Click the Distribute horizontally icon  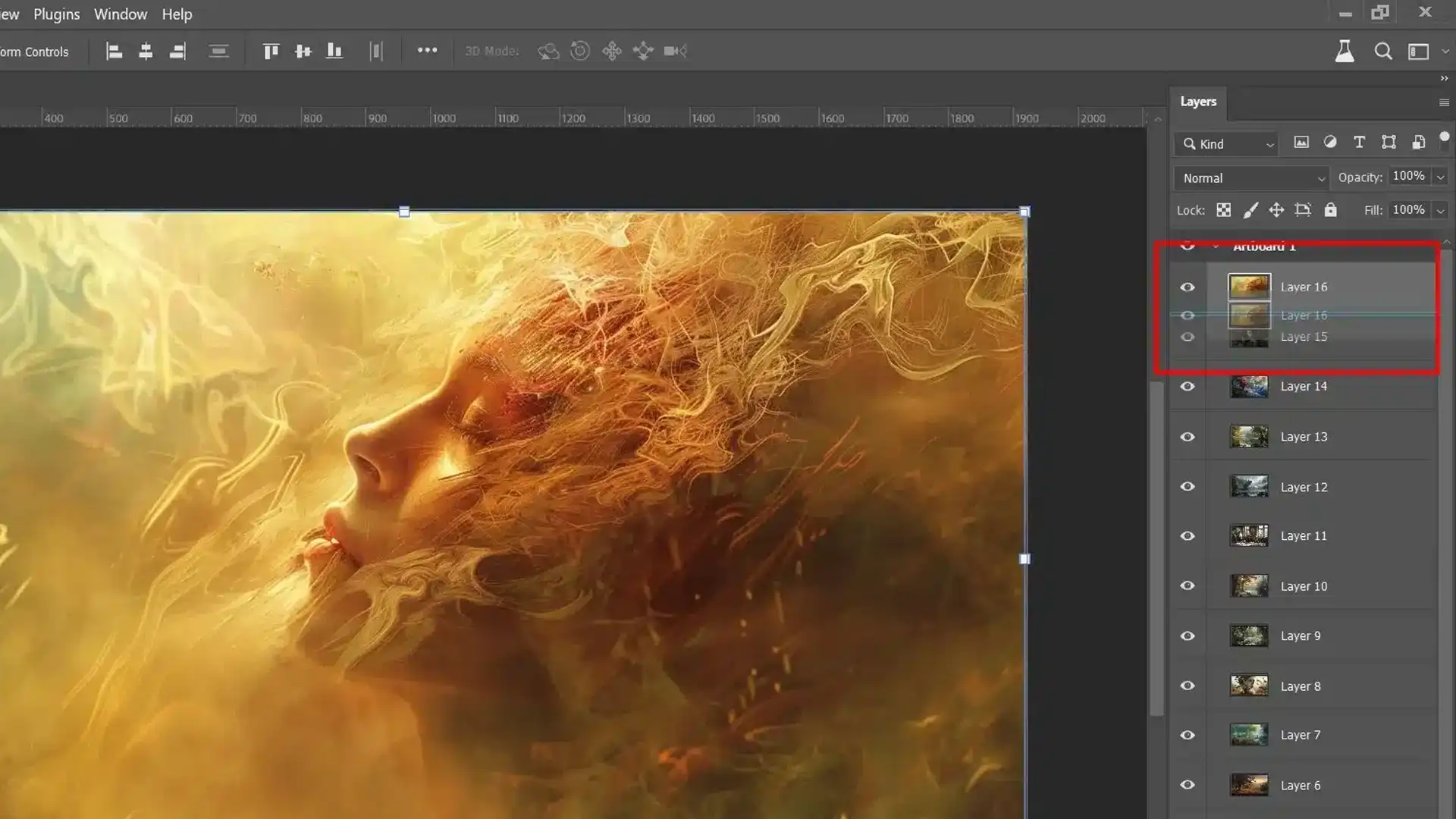coord(376,52)
